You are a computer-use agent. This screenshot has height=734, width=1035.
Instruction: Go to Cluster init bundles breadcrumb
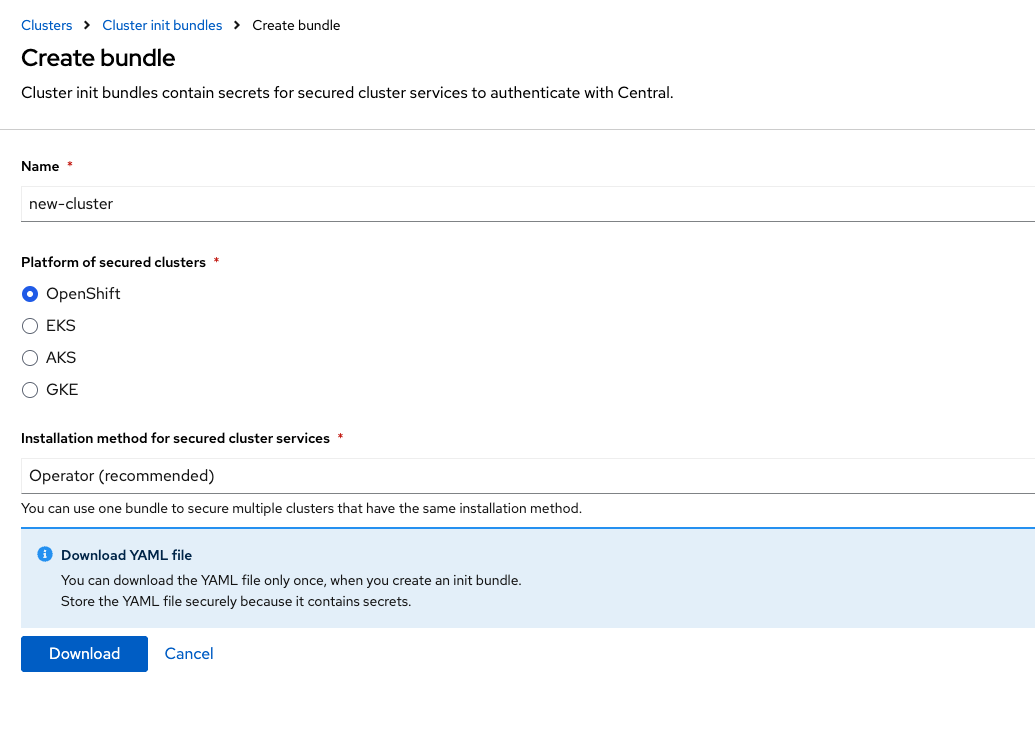[162, 25]
